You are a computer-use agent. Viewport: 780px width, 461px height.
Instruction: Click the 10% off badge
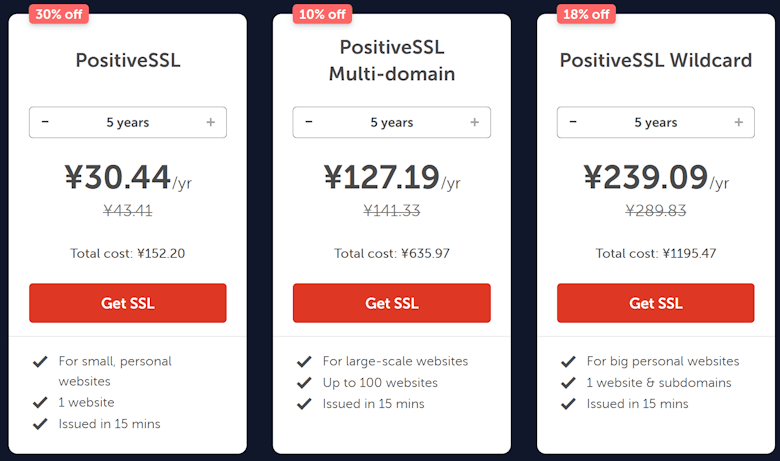322,14
